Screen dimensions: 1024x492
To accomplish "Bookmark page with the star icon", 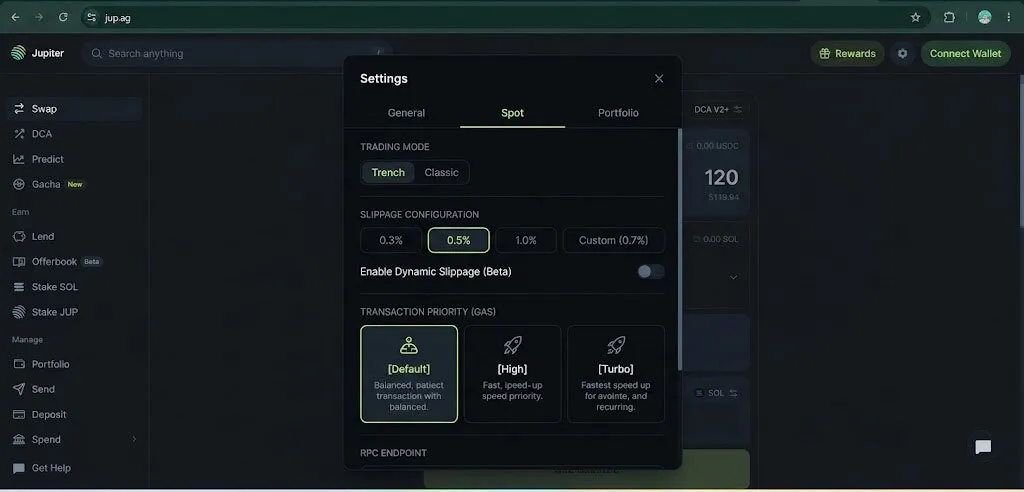I will [916, 18].
